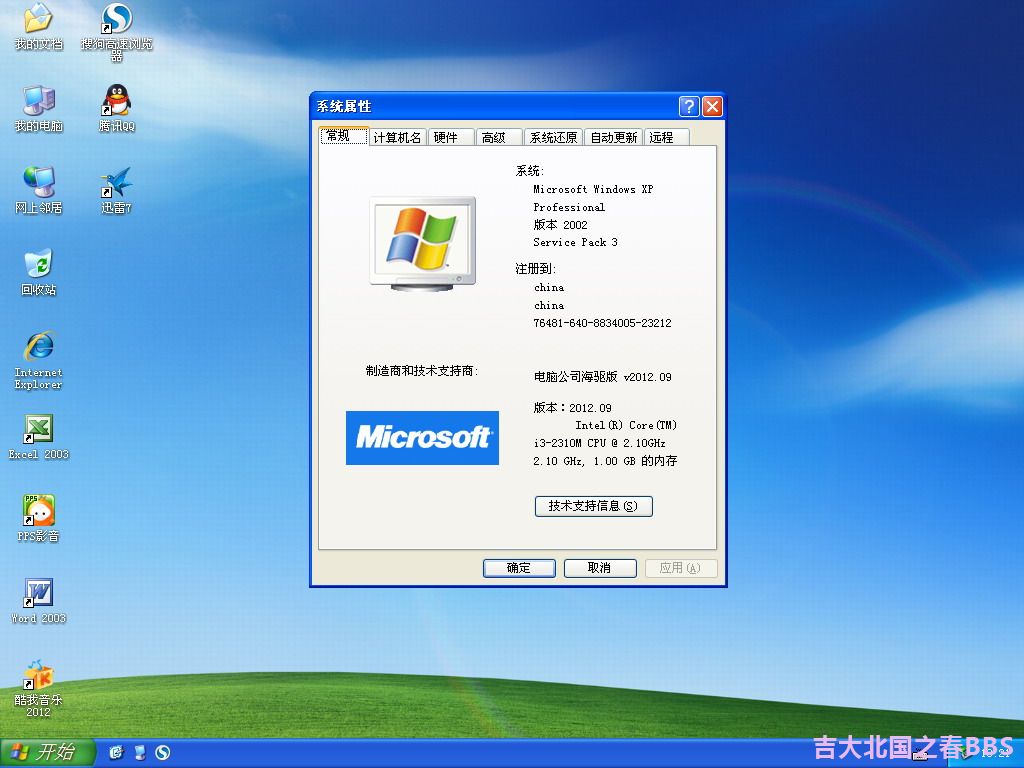Image resolution: width=1024 pixels, height=768 pixels.
Task: Select the Word 2003 desktop shortcut
Action: (x=39, y=601)
